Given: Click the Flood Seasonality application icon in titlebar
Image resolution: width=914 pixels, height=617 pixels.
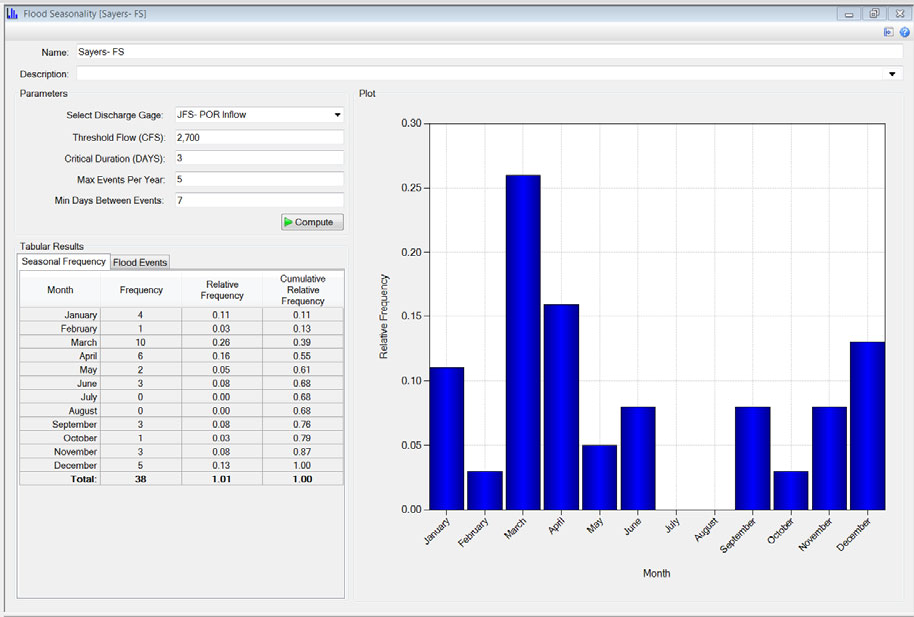Looking at the screenshot, I should tap(13, 13).
